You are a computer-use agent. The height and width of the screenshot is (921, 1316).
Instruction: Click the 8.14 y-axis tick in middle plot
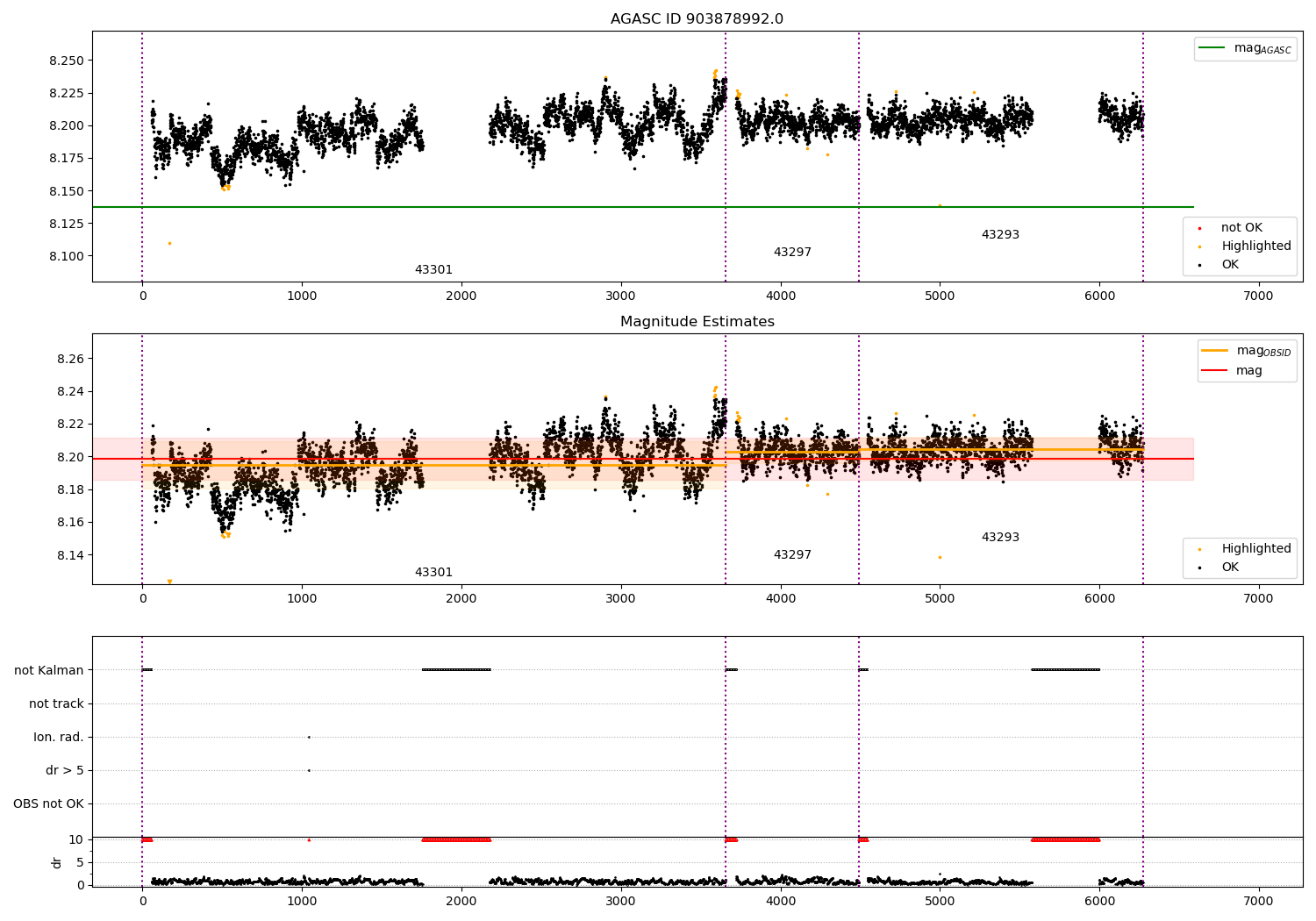(x=70, y=555)
